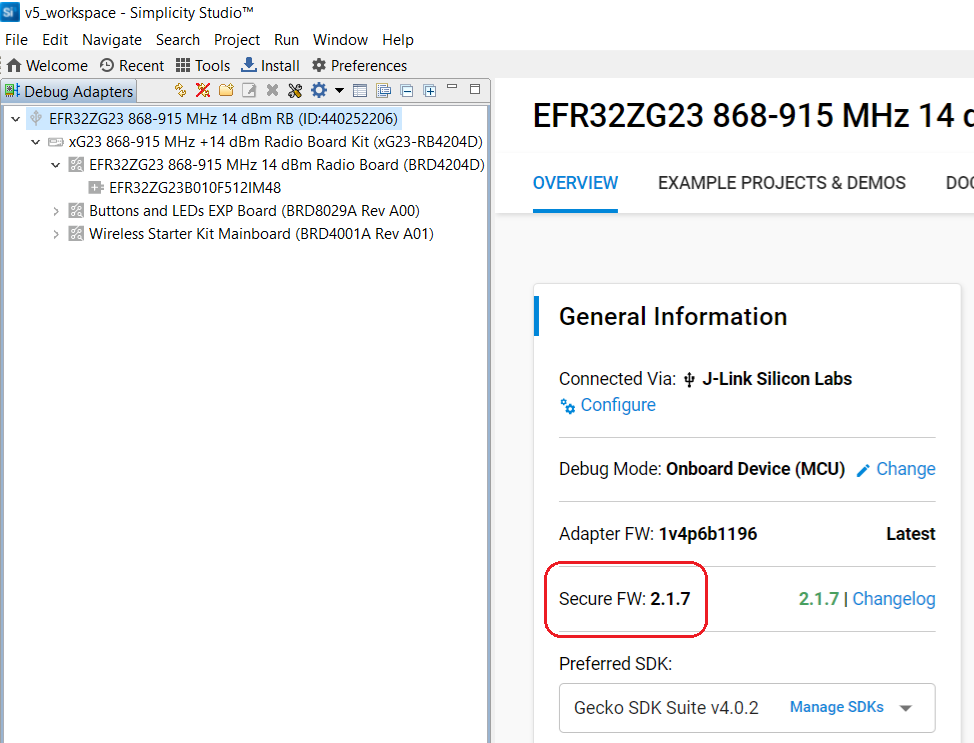Viewport: 974px width, 743px height.
Task: Open the Preferred SDK dropdown
Action: (905, 708)
